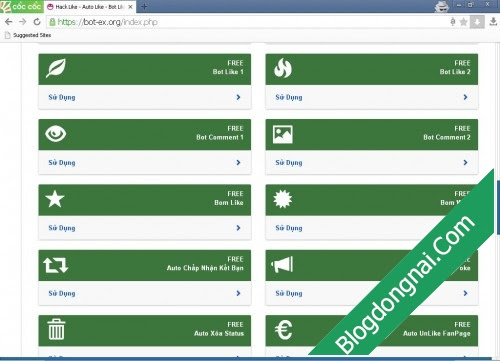The width and height of the screenshot is (500, 361).
Task: Click the incognito spy icon
Action: [x=442, y=7]
